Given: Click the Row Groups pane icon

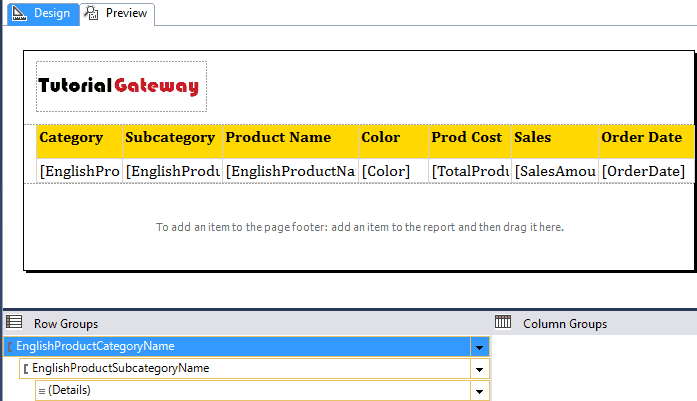Looking at the screenshot, I should pyautogui.click(x=14, y=322).
